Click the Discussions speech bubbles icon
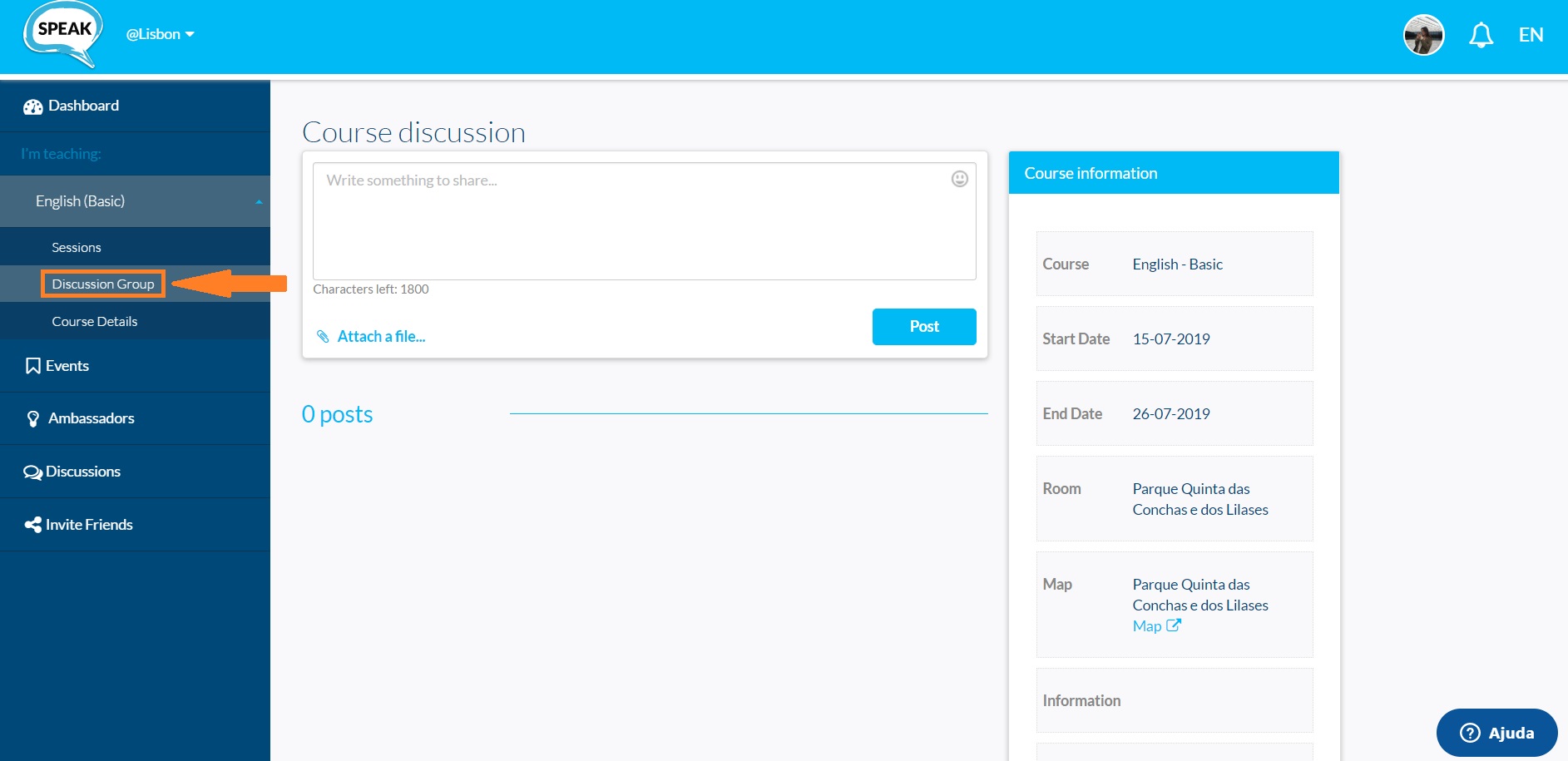The image size is (1568, 761). 33,472
